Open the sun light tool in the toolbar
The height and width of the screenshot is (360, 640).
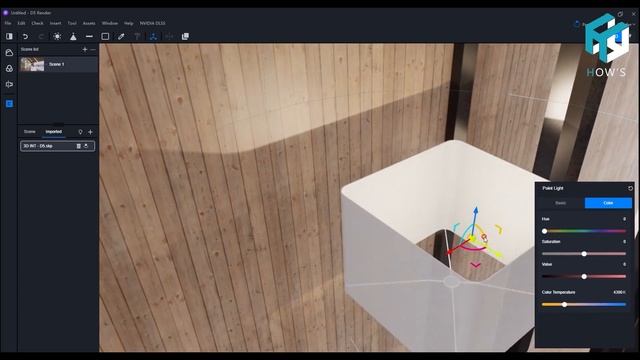57,36
